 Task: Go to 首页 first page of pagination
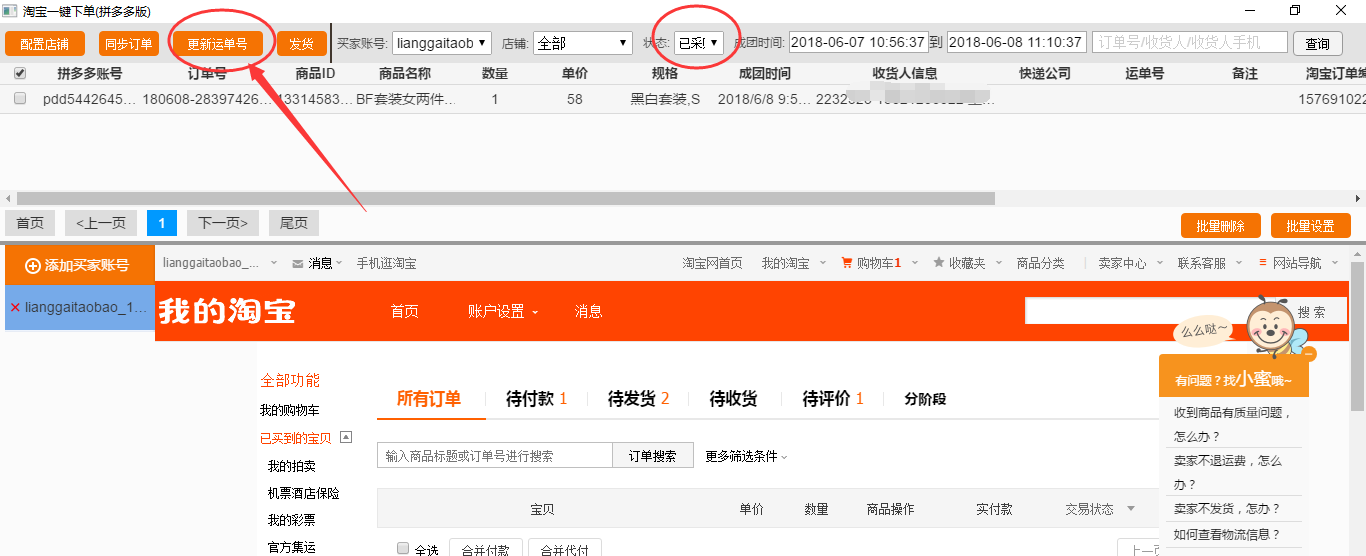coord(30,223)
